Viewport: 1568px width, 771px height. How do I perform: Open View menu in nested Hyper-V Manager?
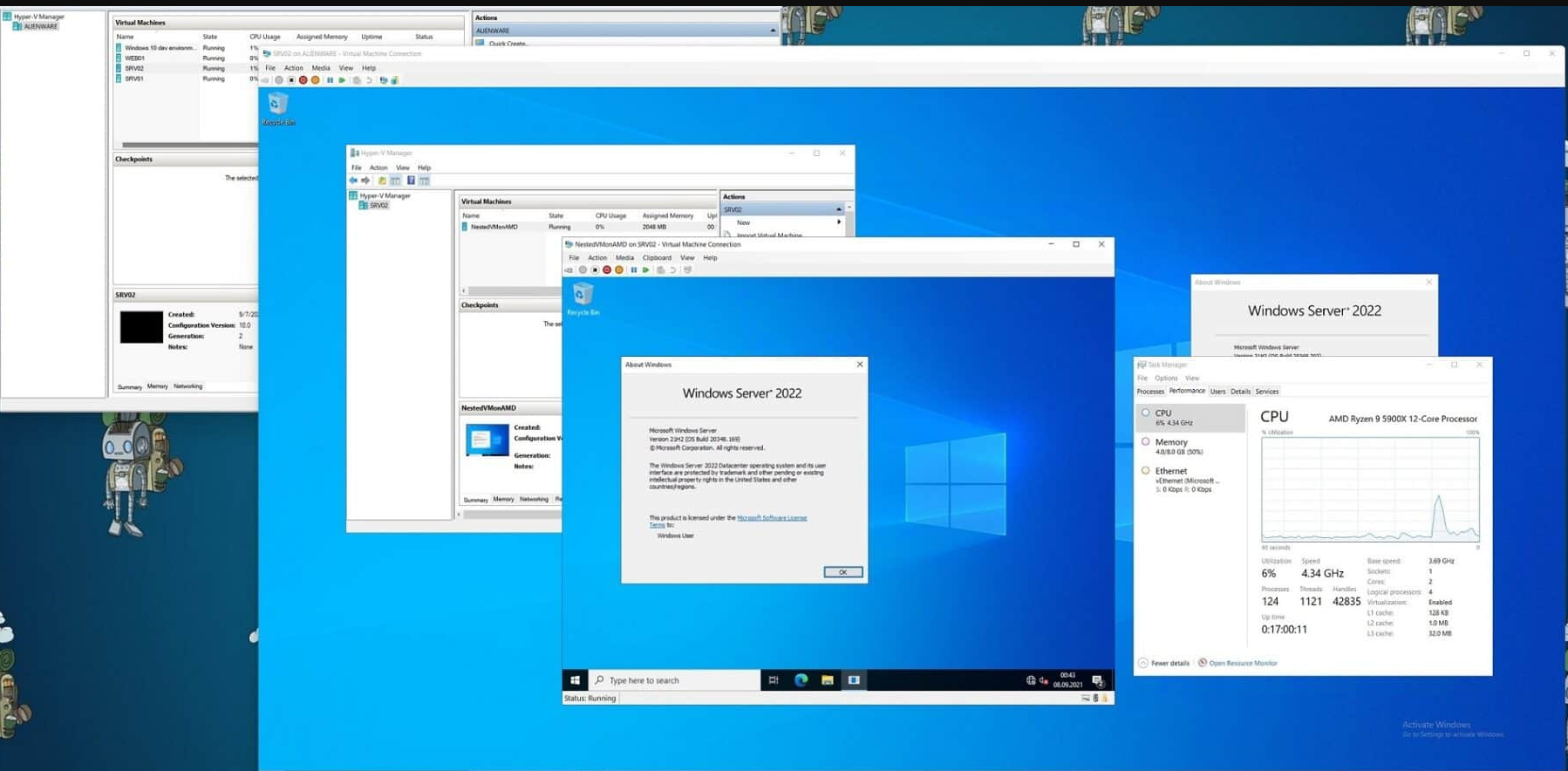[402, 167]
